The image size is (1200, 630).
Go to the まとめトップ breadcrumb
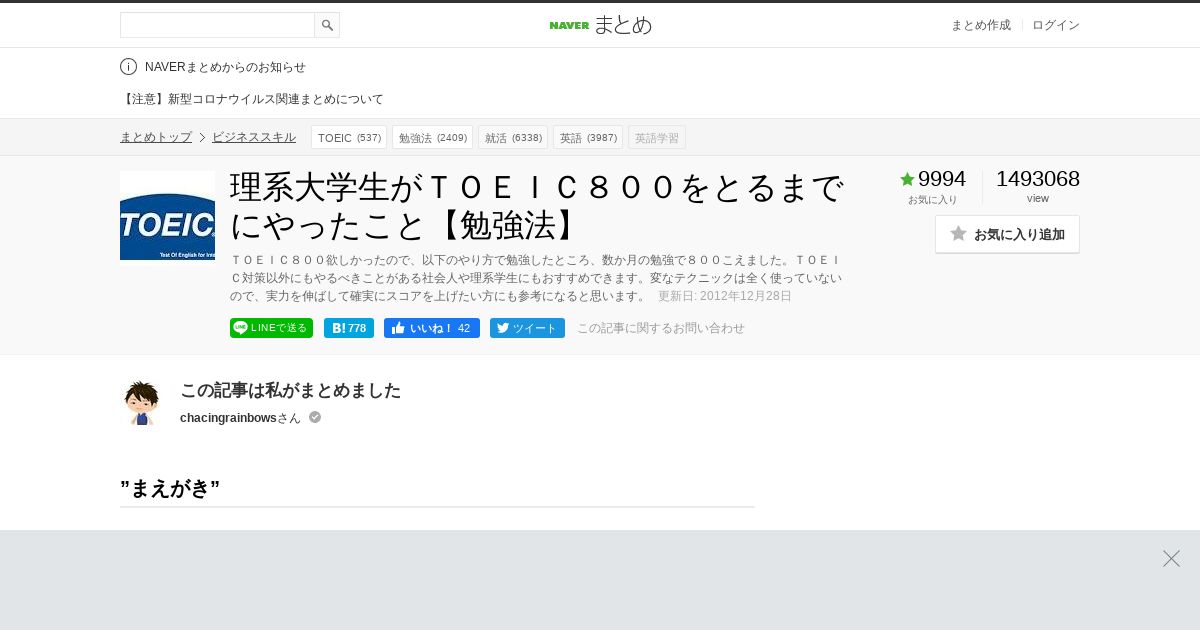pos(156,137)
